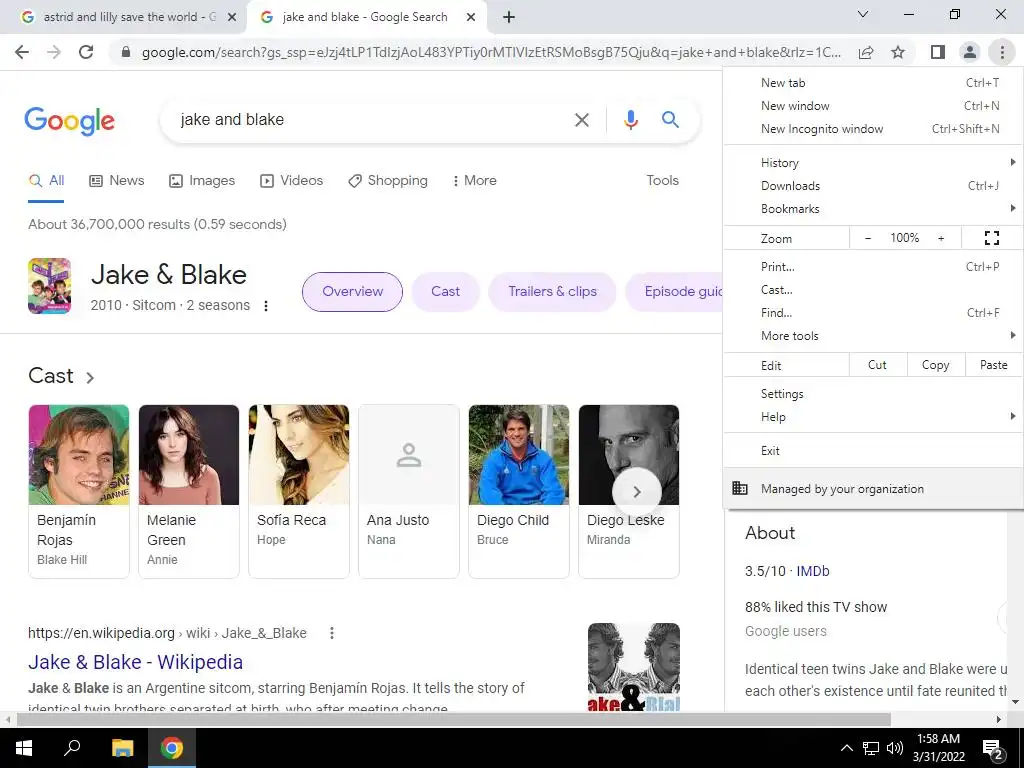Image resolution: width=1024 pixels, height=768 pixels.
Task: Start voice search with microphone
Action: tap(630, 120)
